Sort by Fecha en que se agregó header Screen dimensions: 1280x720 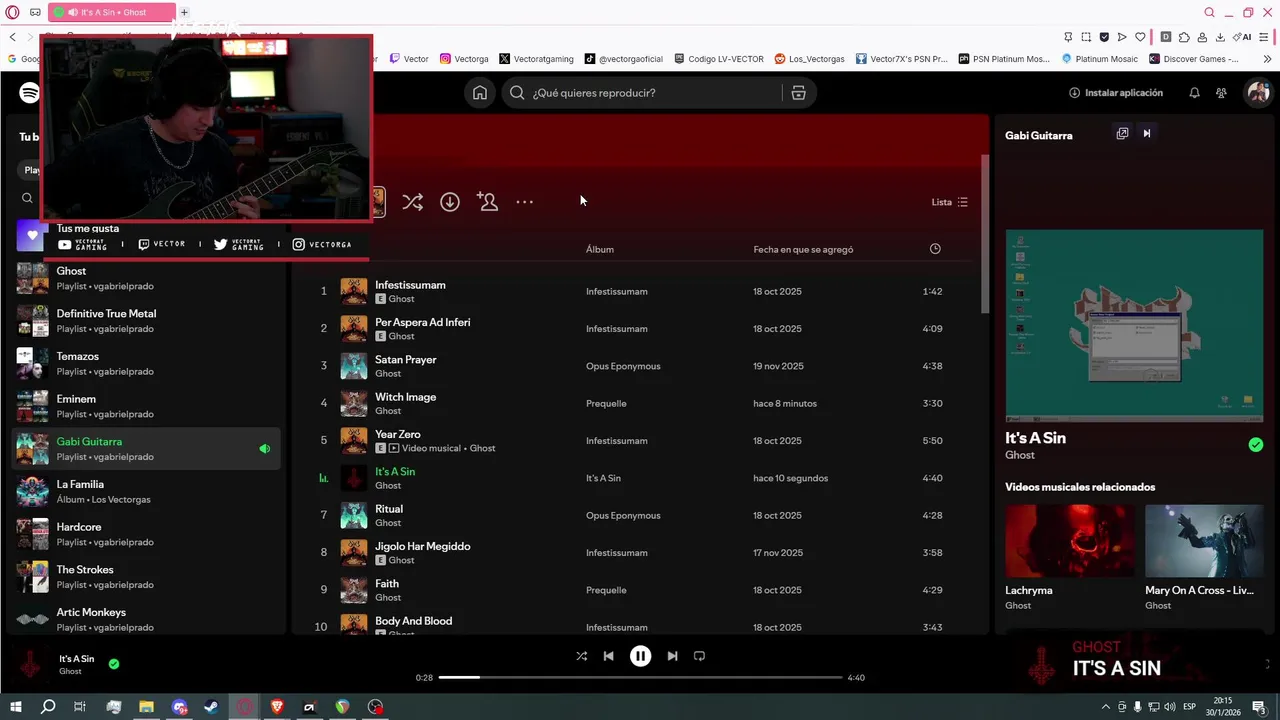click(x=803, y=249)
